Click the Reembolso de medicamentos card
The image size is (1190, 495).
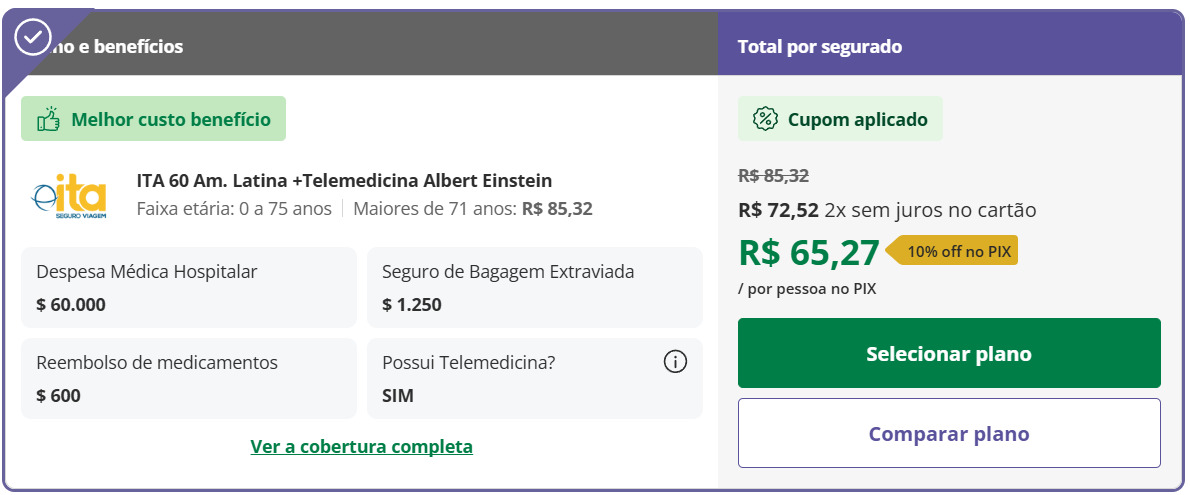pos(189,378)
